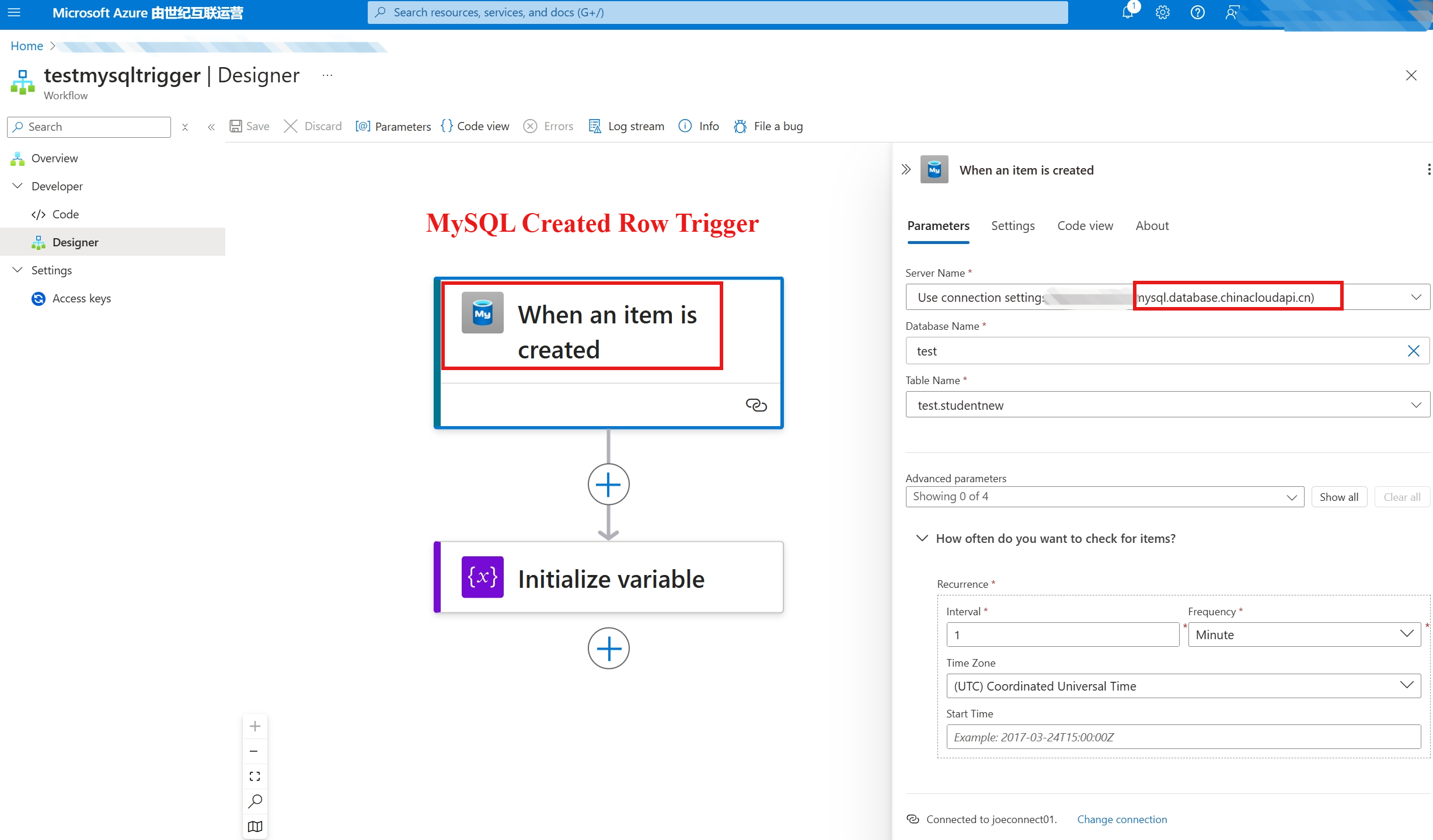Open the Azure notifications bell
Viewport: 1433px width, 840px height.
pos(1127,12)
